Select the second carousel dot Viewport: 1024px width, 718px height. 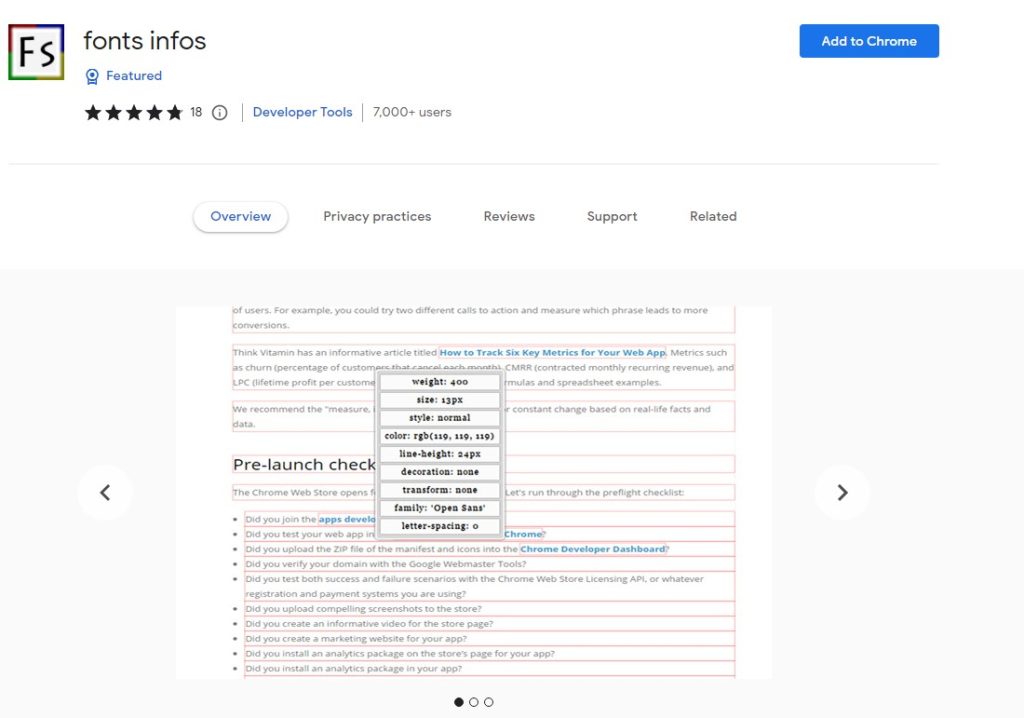[473, 702]
